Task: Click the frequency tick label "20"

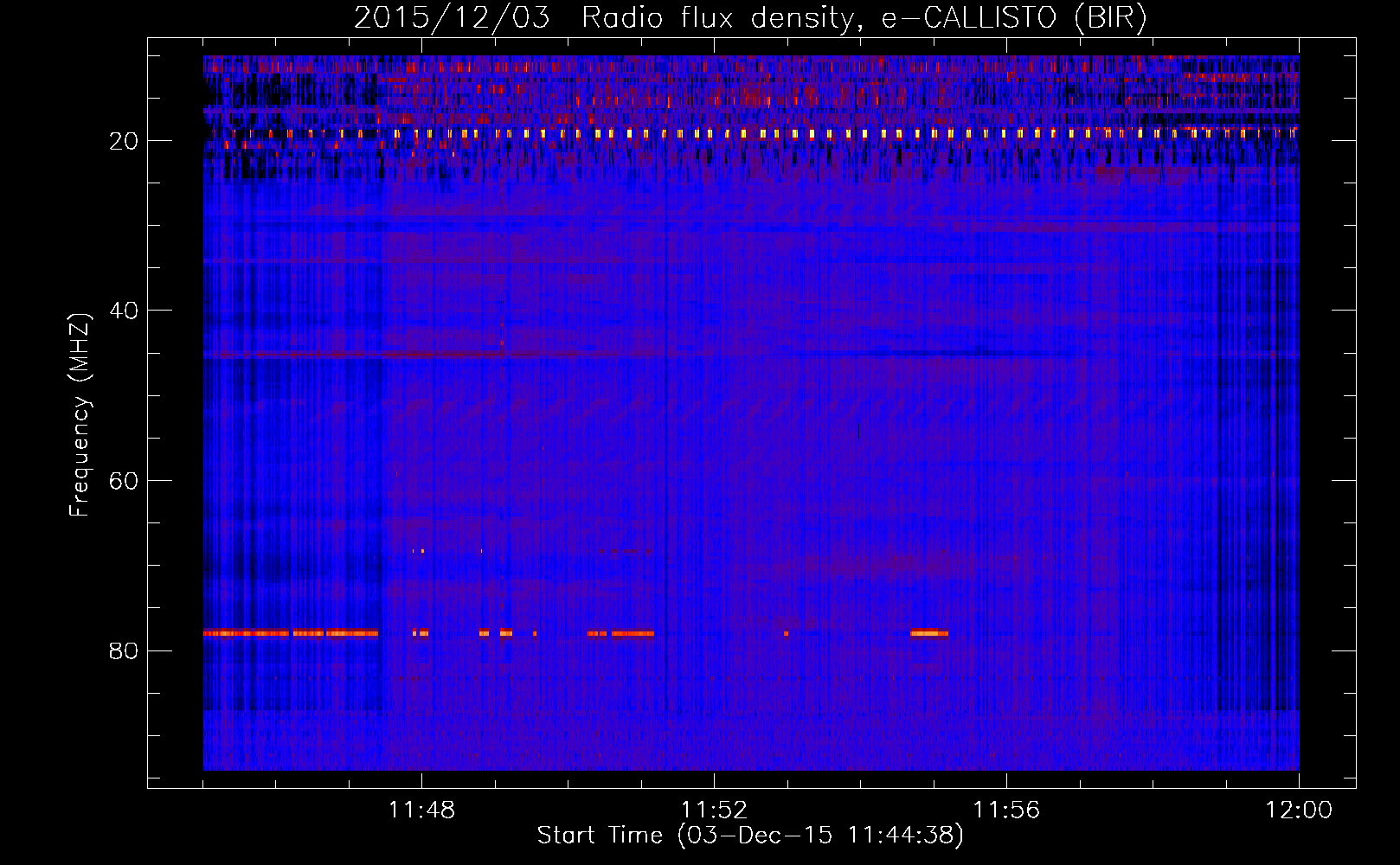Action: click(124, 141)
